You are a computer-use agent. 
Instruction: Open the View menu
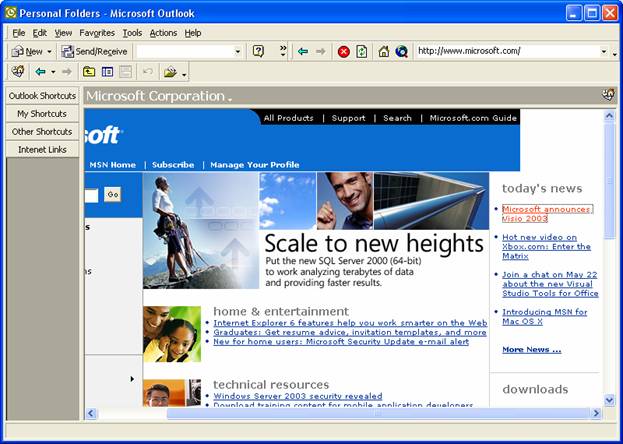(x=63, y=33)
